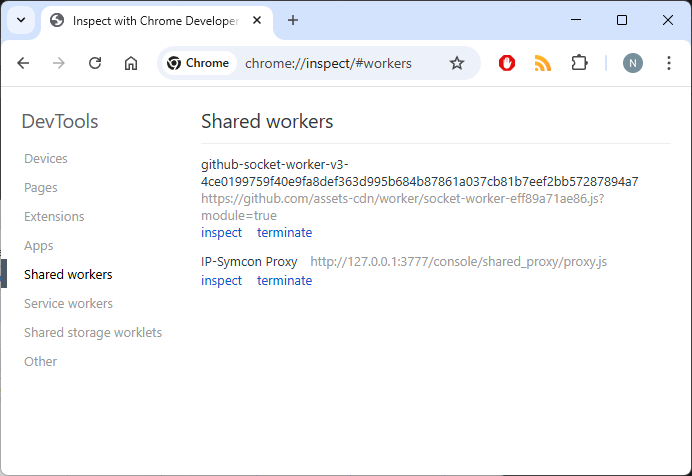
Task: Expand the tab search dropdown arrow
Action: coord(21,20)
